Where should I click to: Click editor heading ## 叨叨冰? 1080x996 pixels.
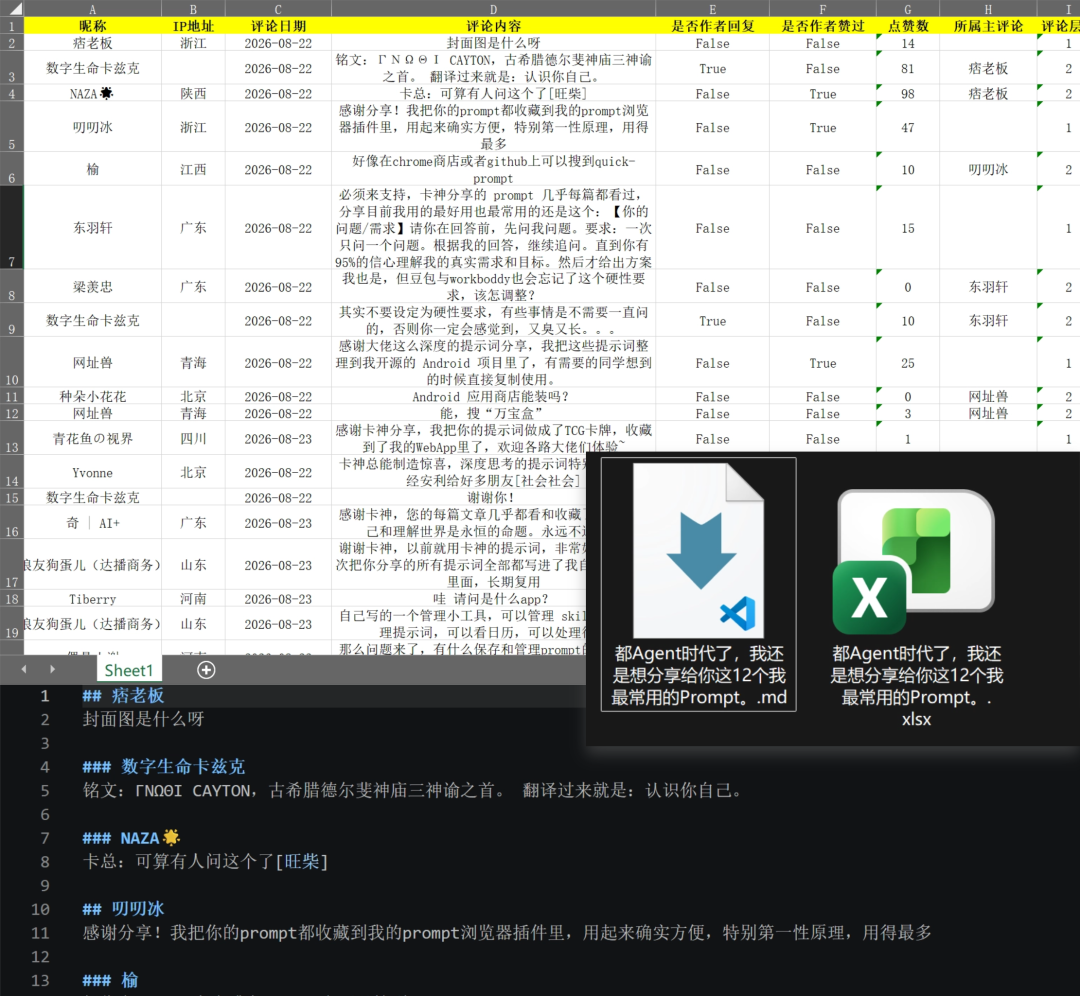[123, 909]
